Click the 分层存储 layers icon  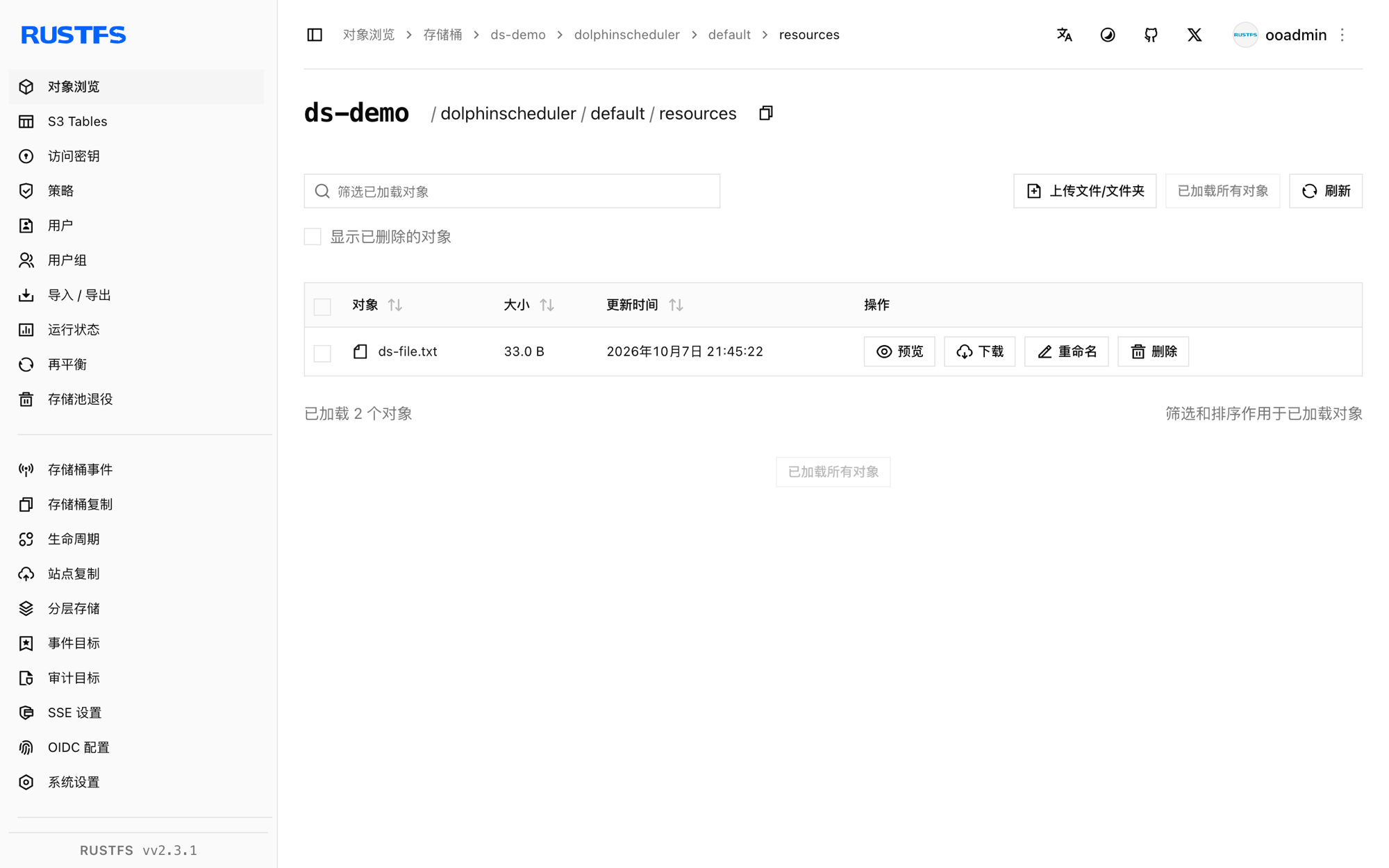(26, 609)
